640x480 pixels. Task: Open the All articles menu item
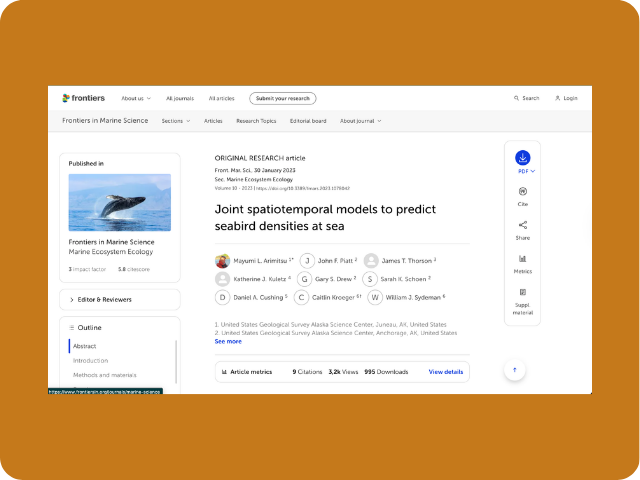(222, 98)
